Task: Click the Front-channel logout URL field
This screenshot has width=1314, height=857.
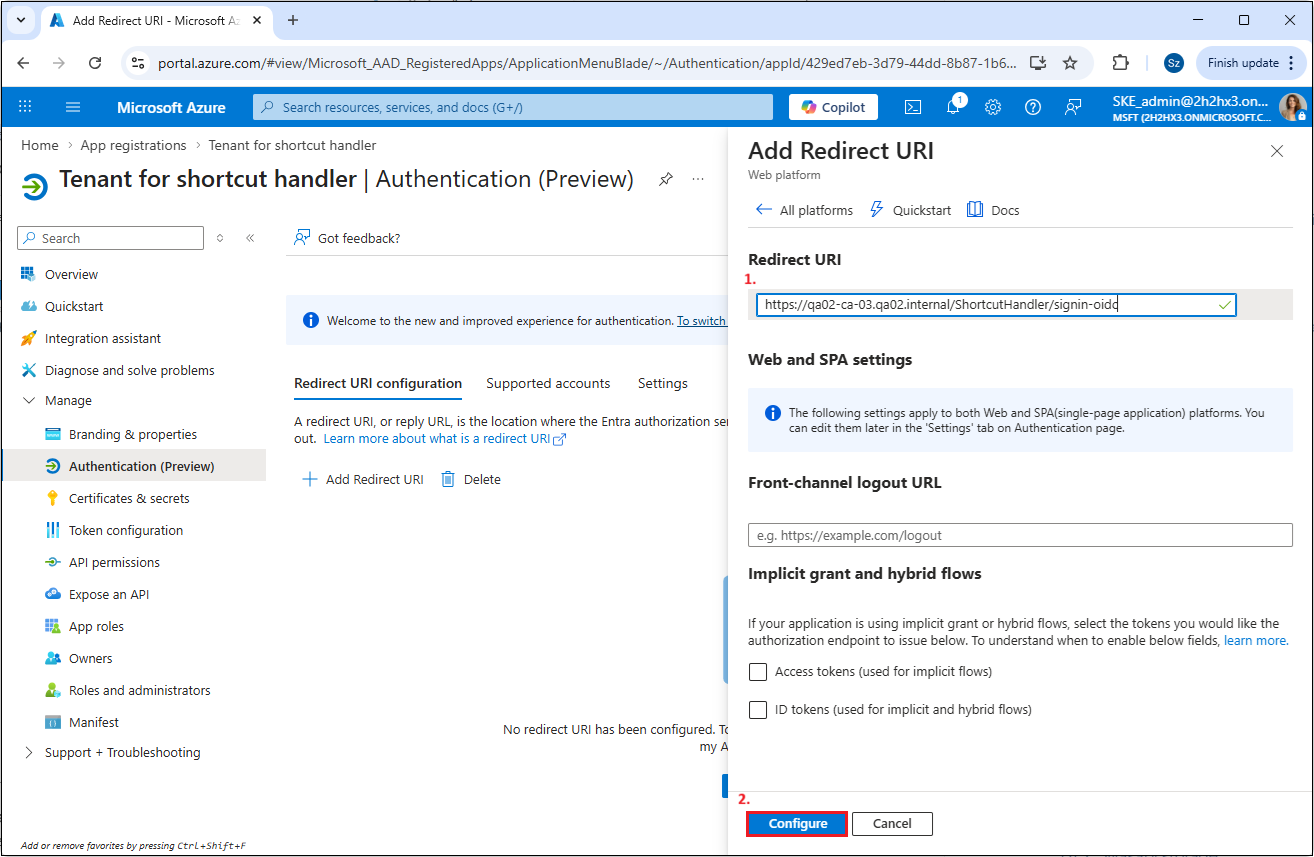Action: click(1020, 535)
